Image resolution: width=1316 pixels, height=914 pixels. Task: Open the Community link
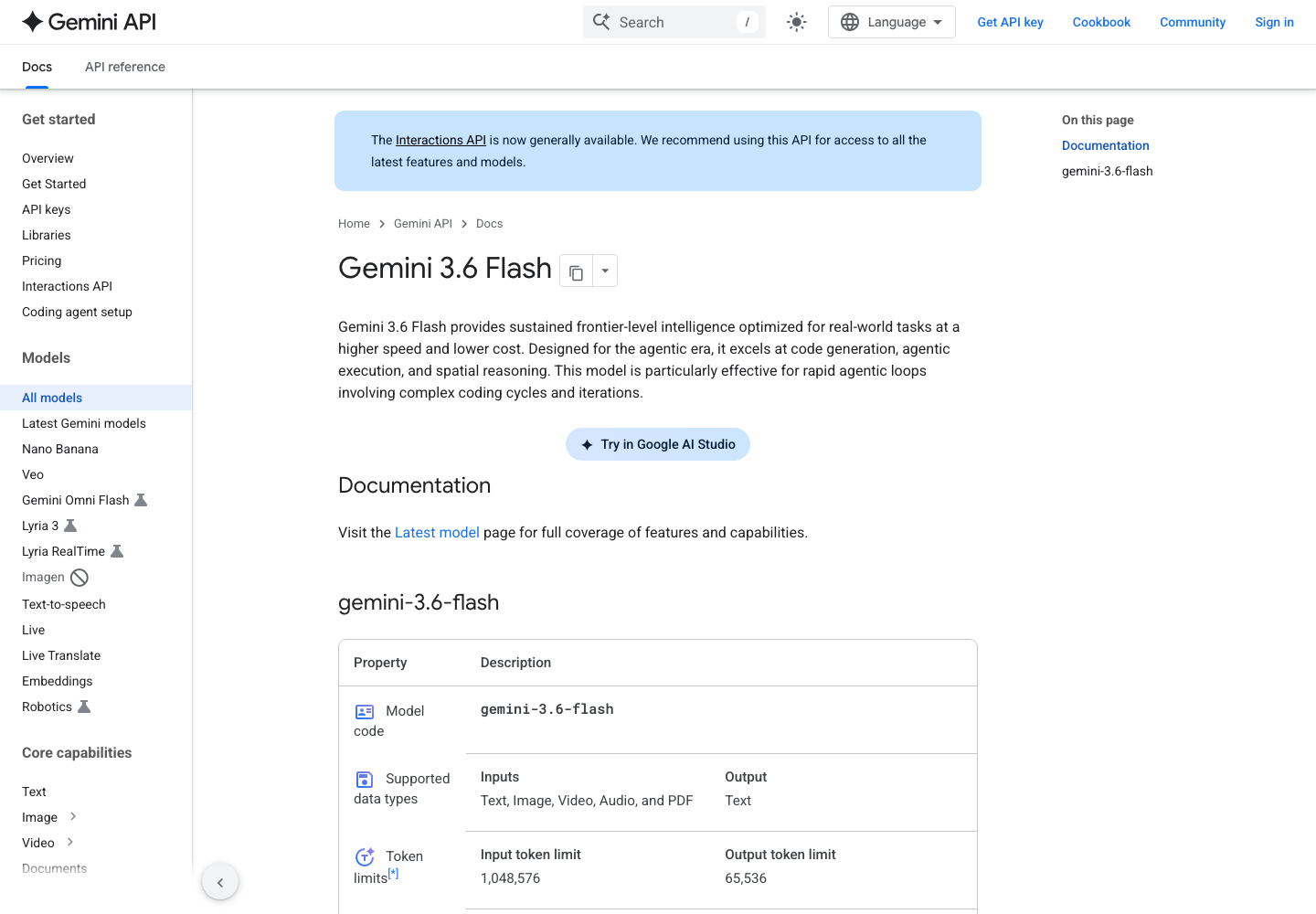coord(1193,22)
